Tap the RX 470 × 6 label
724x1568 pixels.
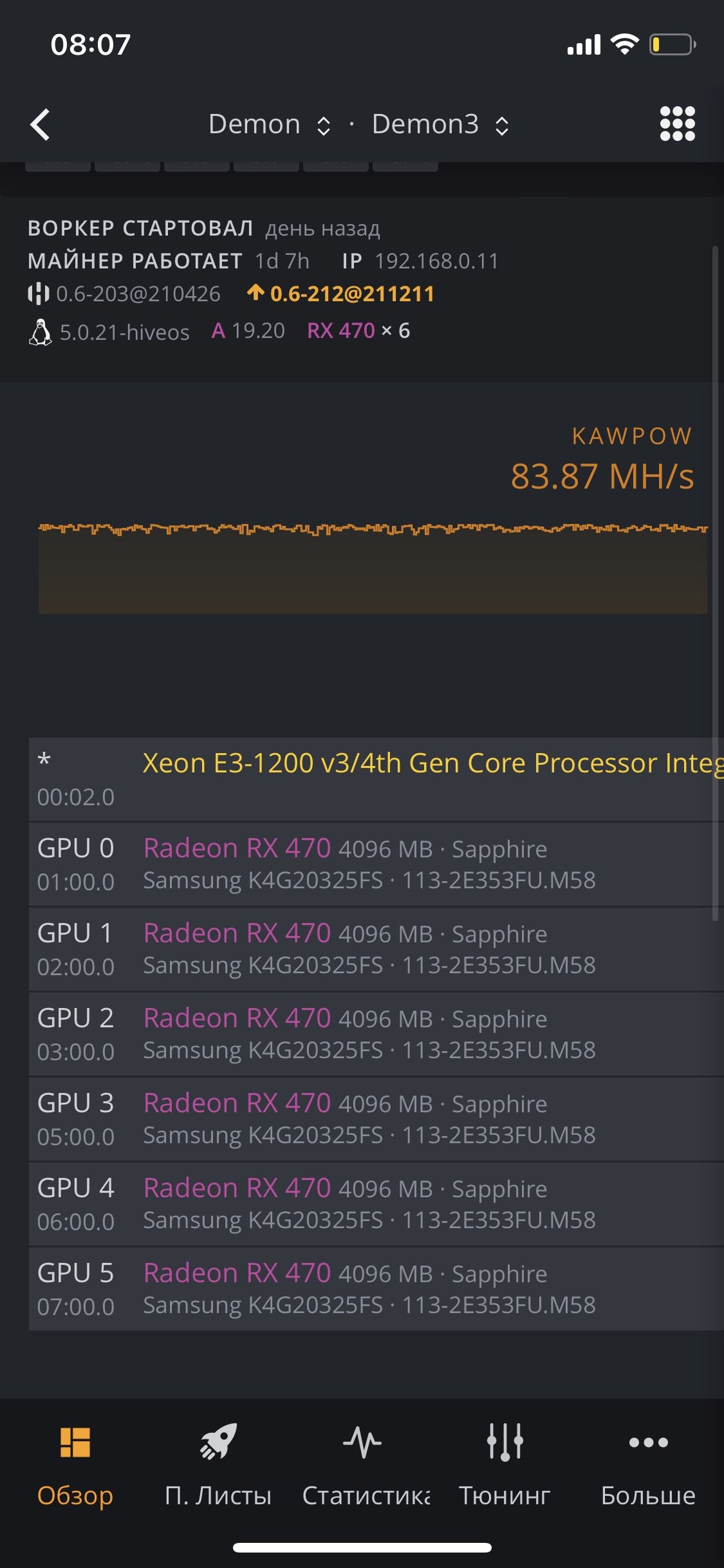tap(358, 331)
